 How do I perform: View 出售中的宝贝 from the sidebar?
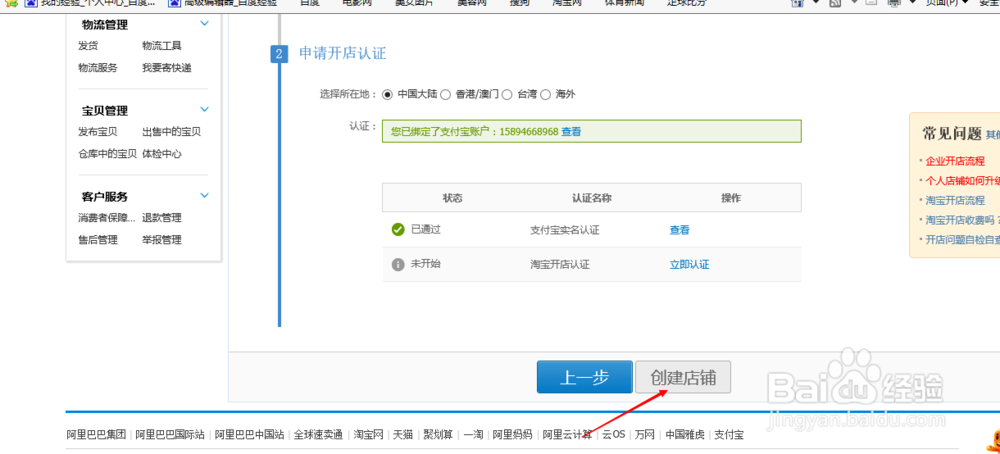point(172,132)
